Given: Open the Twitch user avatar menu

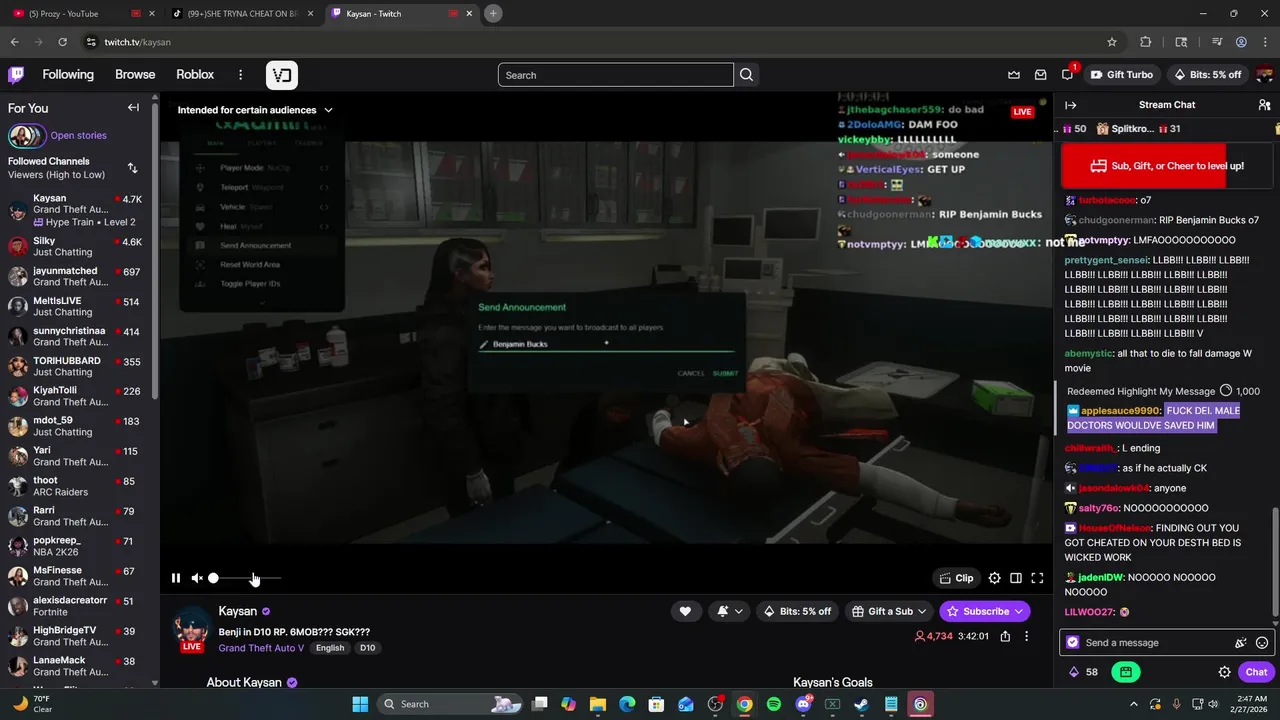Looking at the screenshot, I should pos(1264,75).
